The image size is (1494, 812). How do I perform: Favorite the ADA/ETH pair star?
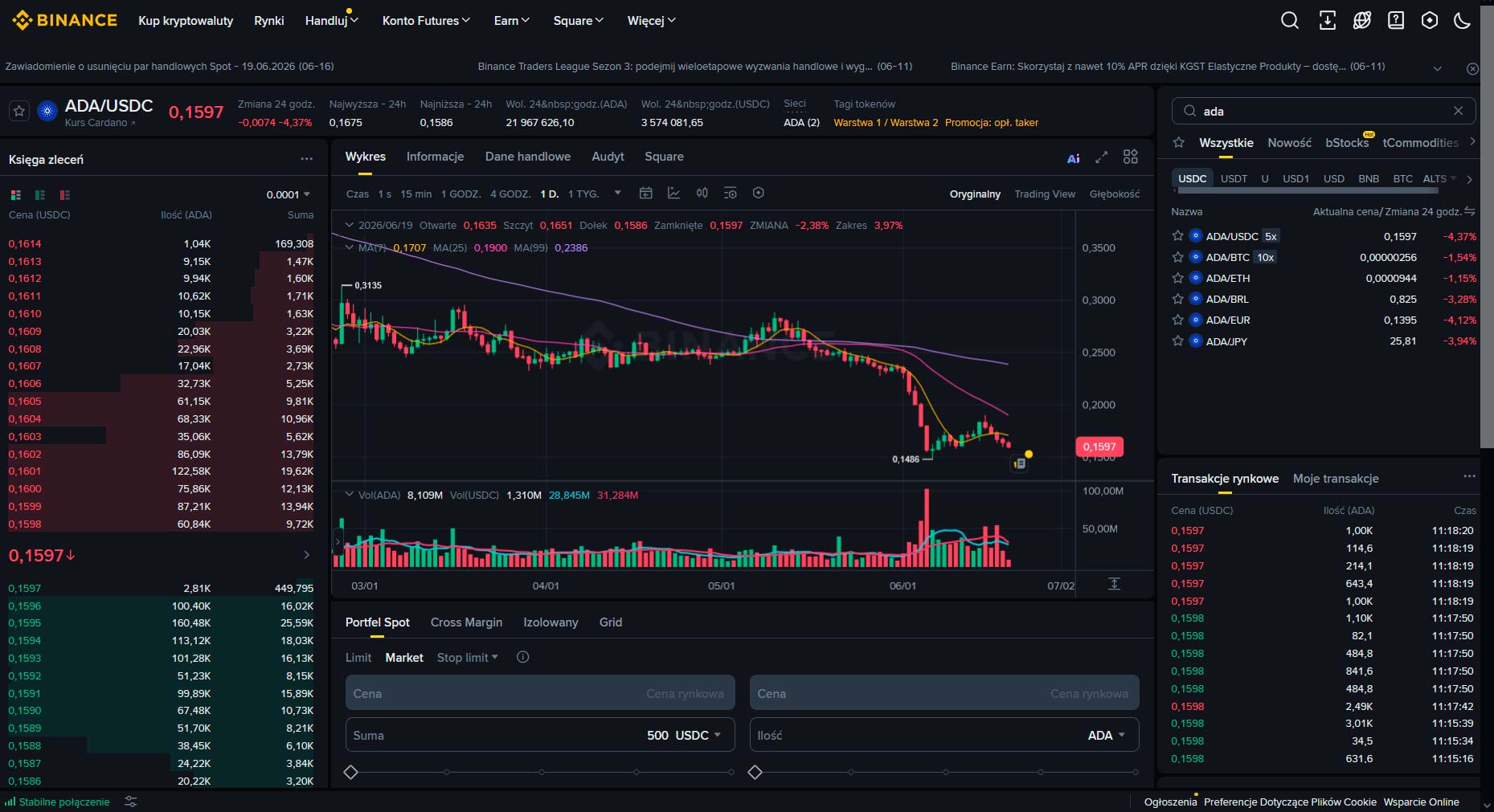1178,278
